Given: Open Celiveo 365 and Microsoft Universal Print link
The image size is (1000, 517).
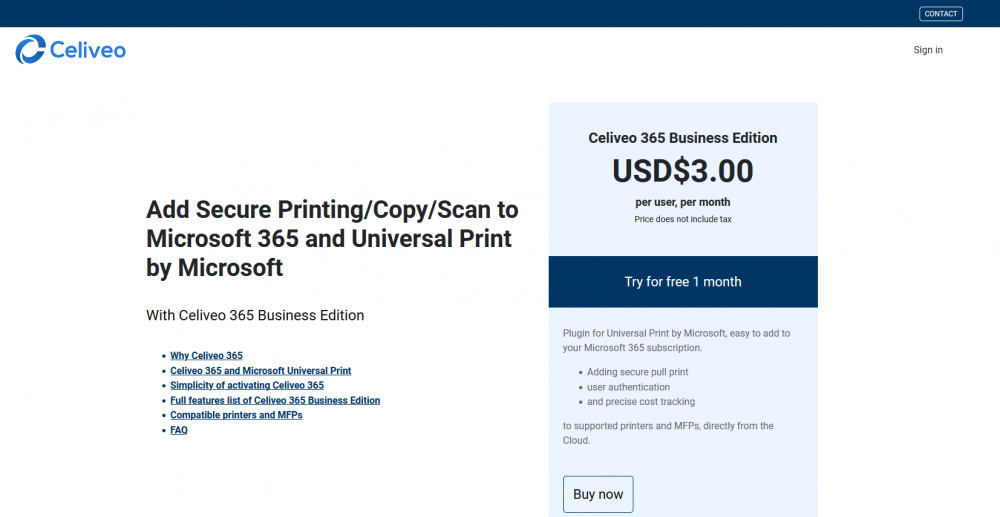Looking at the screenshot, I should (261, 370).
